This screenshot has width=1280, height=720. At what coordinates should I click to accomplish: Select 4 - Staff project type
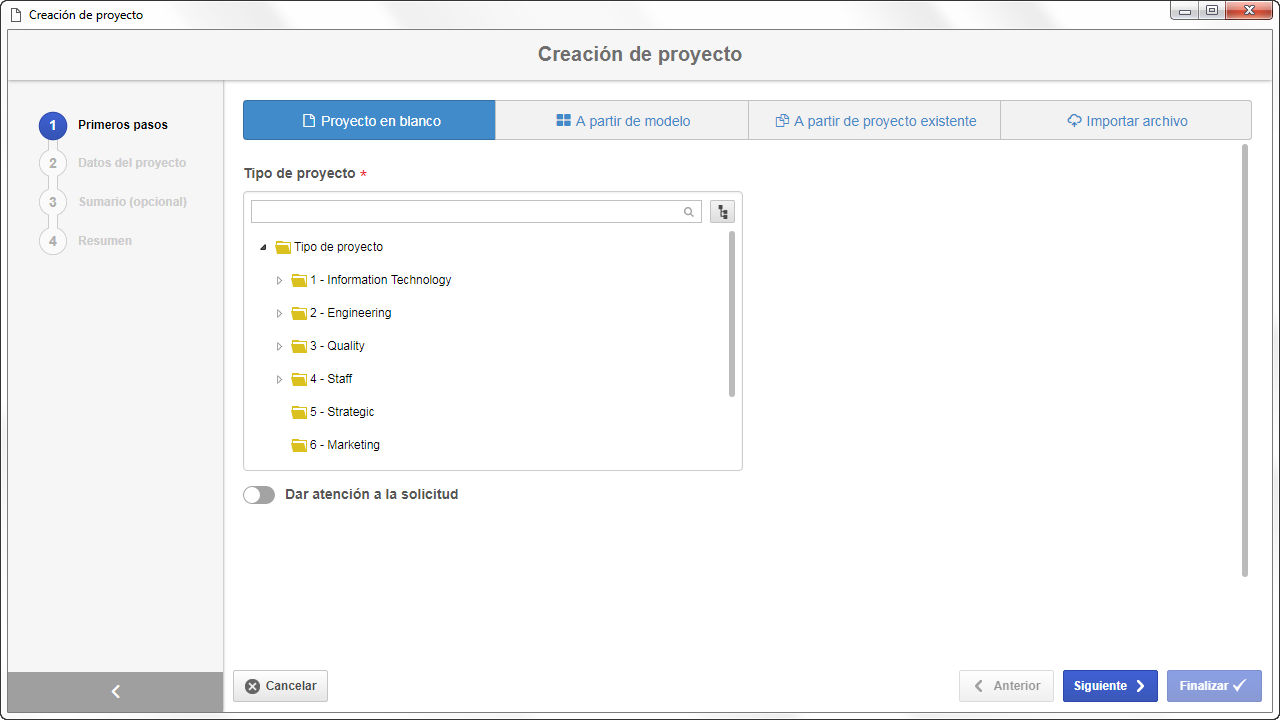[x=331, y=379]
